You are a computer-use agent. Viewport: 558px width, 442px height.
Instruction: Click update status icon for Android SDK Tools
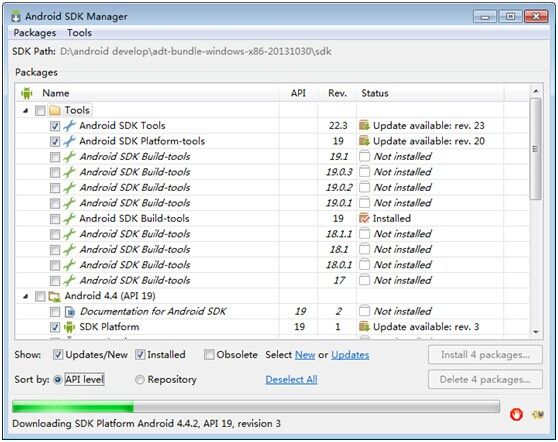click(x=364, y=126)
